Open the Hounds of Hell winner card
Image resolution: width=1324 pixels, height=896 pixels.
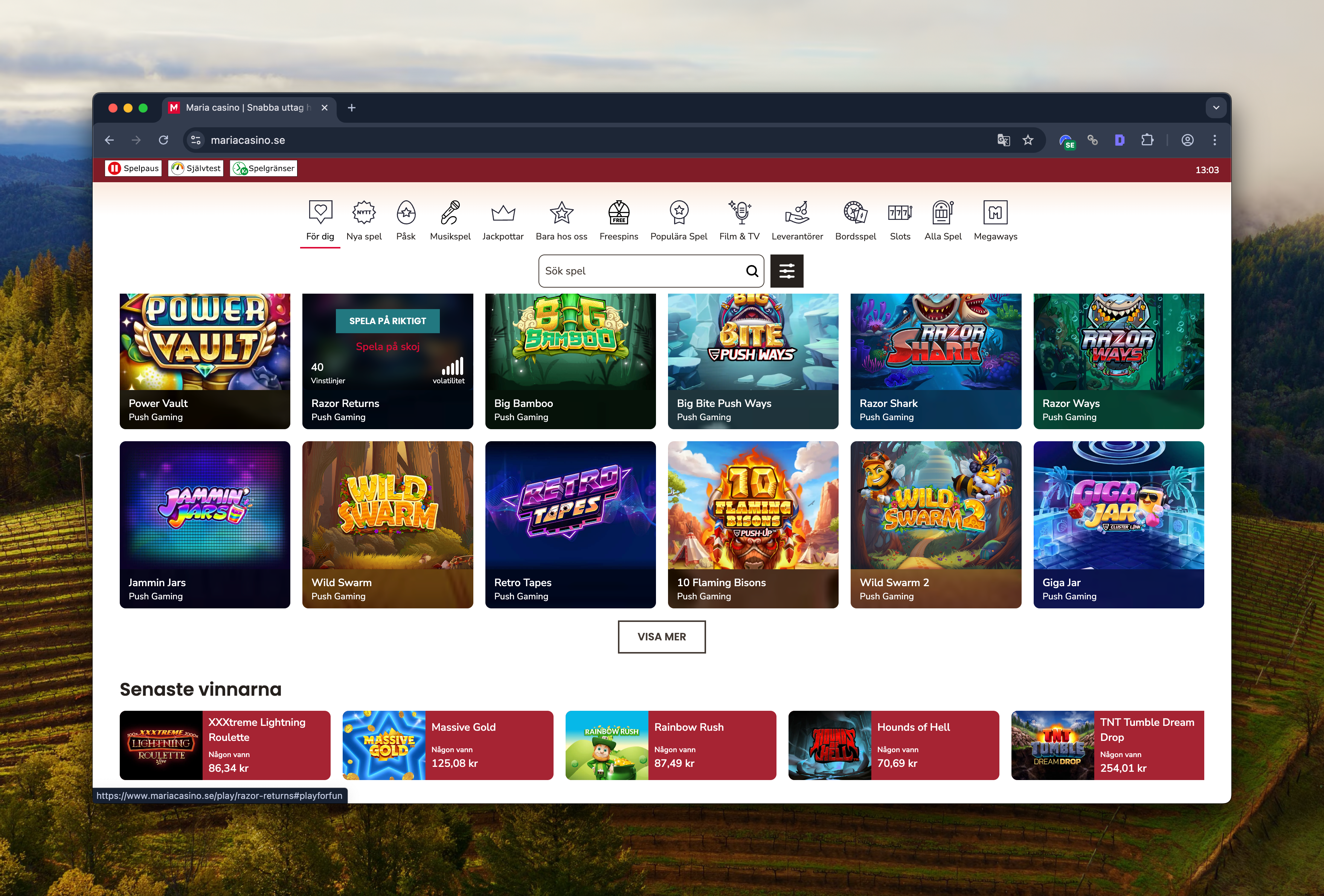coord(894,745)
